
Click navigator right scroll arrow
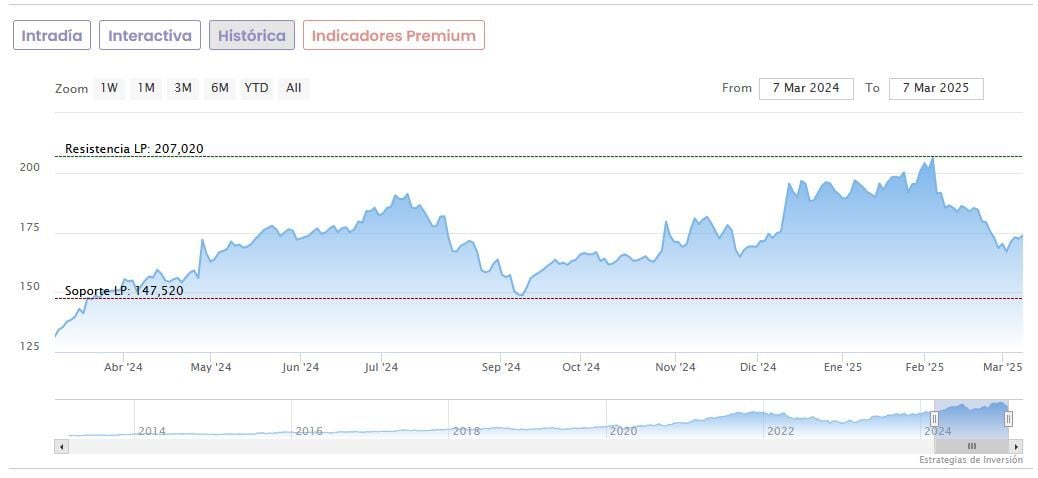pyautogui.click(x=1016, y=446)
